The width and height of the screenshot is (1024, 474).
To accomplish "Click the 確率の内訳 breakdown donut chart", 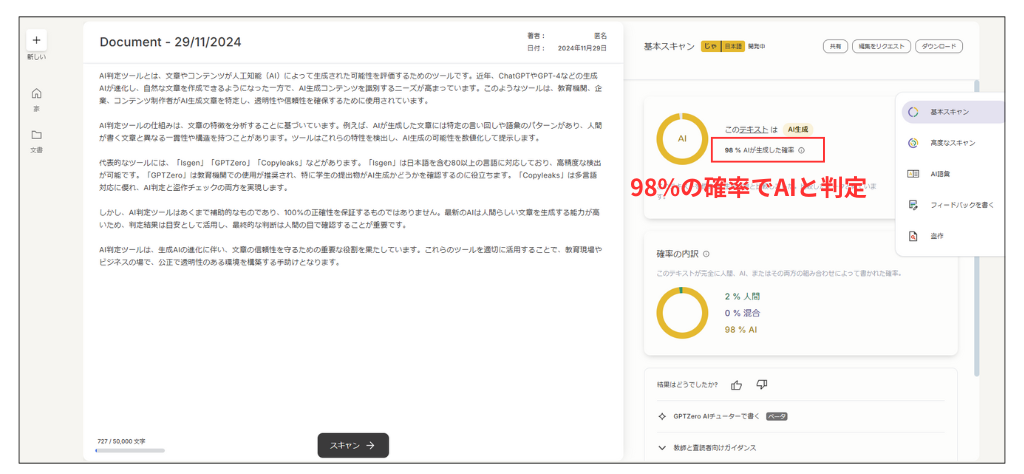I will point(682,313).
